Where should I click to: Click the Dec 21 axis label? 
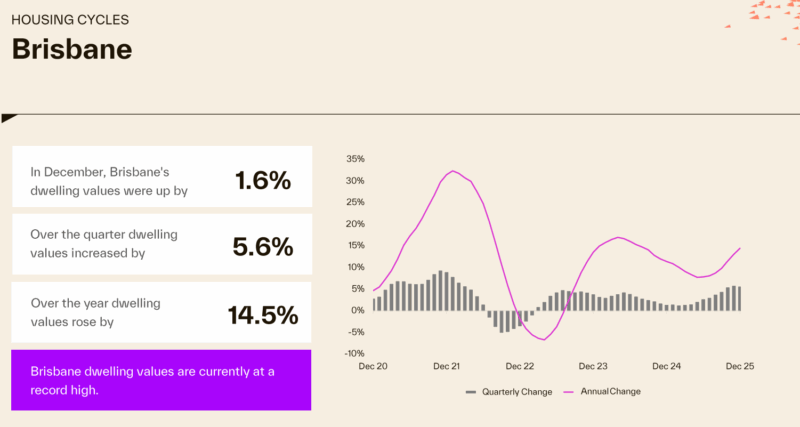[448, 367]
